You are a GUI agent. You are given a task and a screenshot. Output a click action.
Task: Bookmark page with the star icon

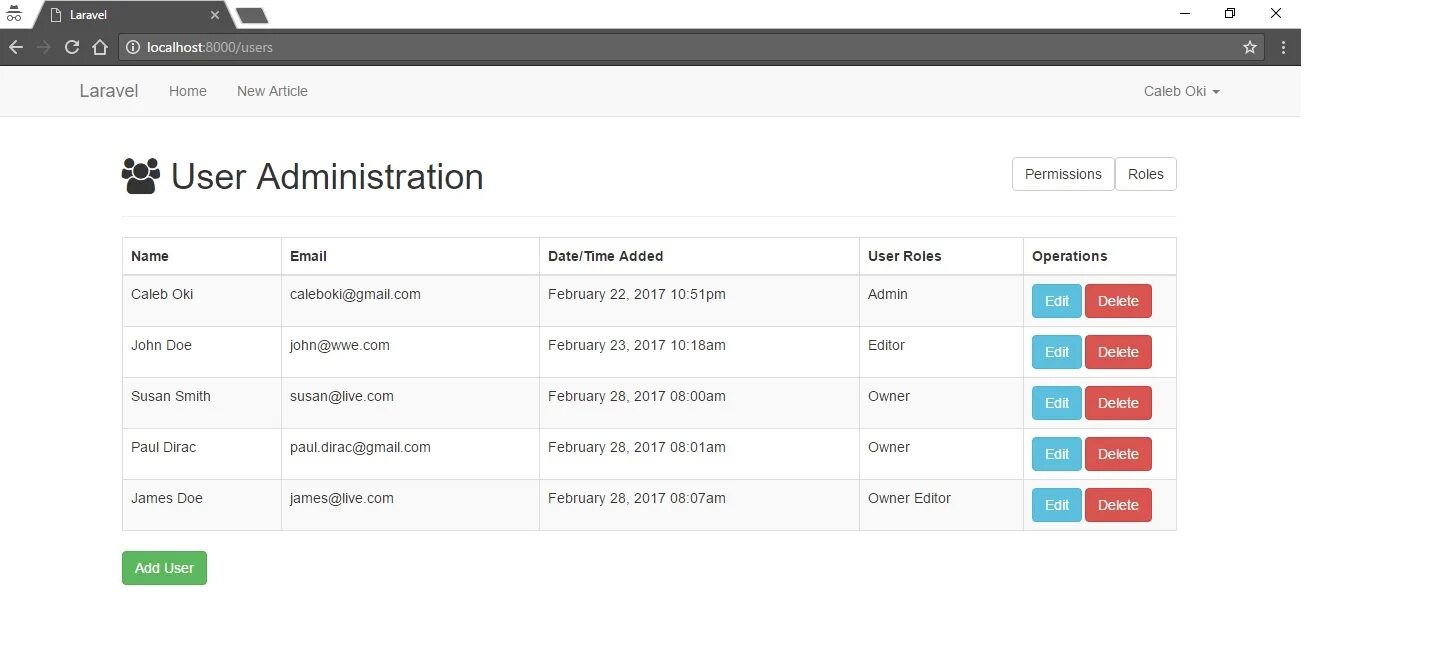1250,47
